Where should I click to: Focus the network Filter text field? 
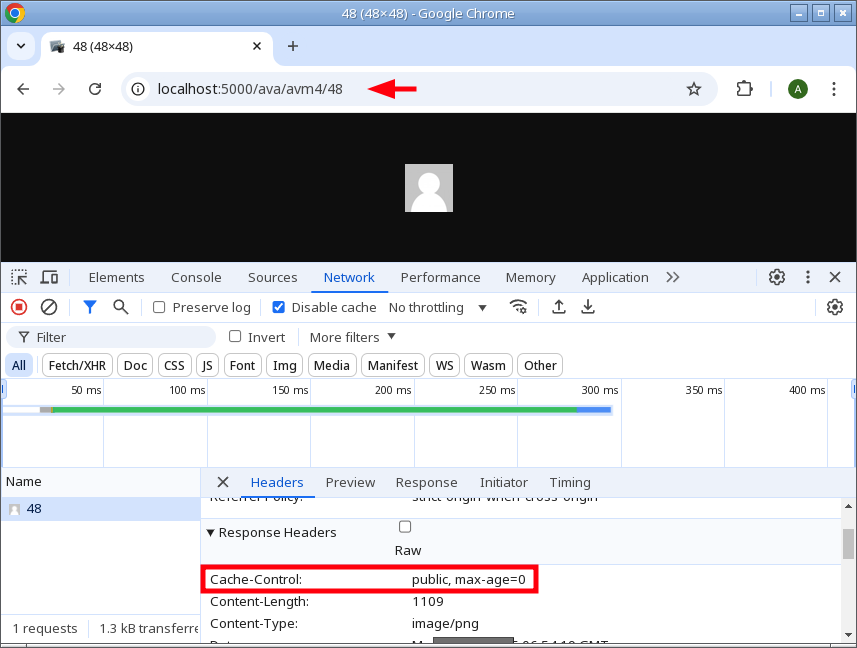tap(111, 337)
